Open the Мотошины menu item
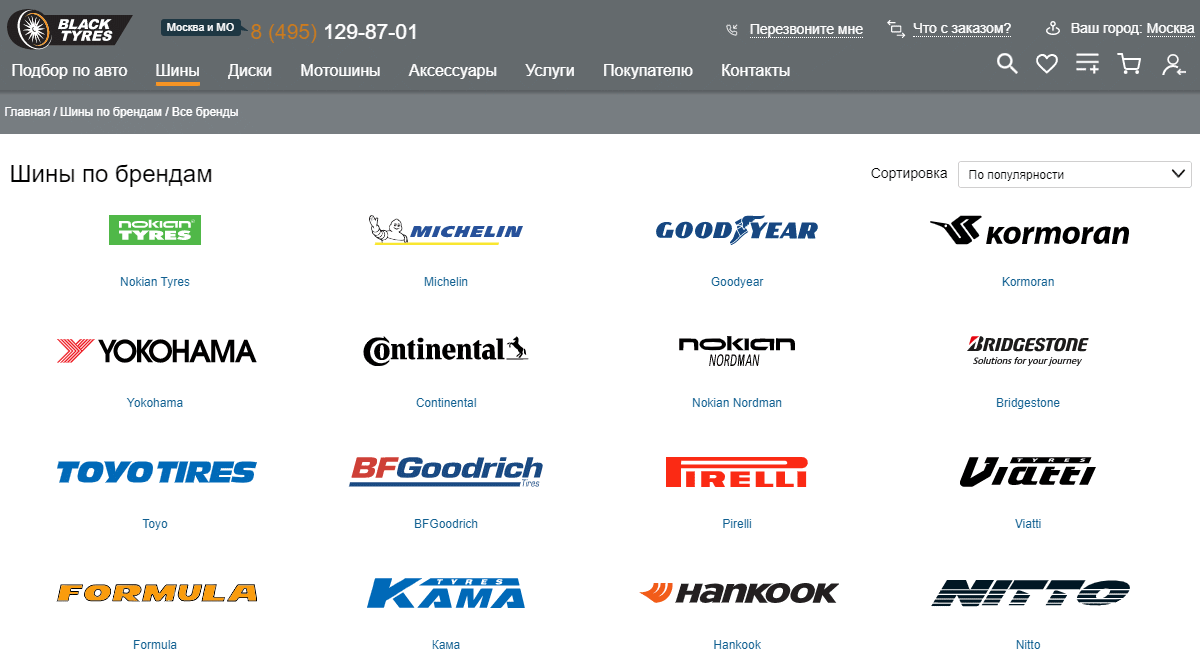 [340, 70]
